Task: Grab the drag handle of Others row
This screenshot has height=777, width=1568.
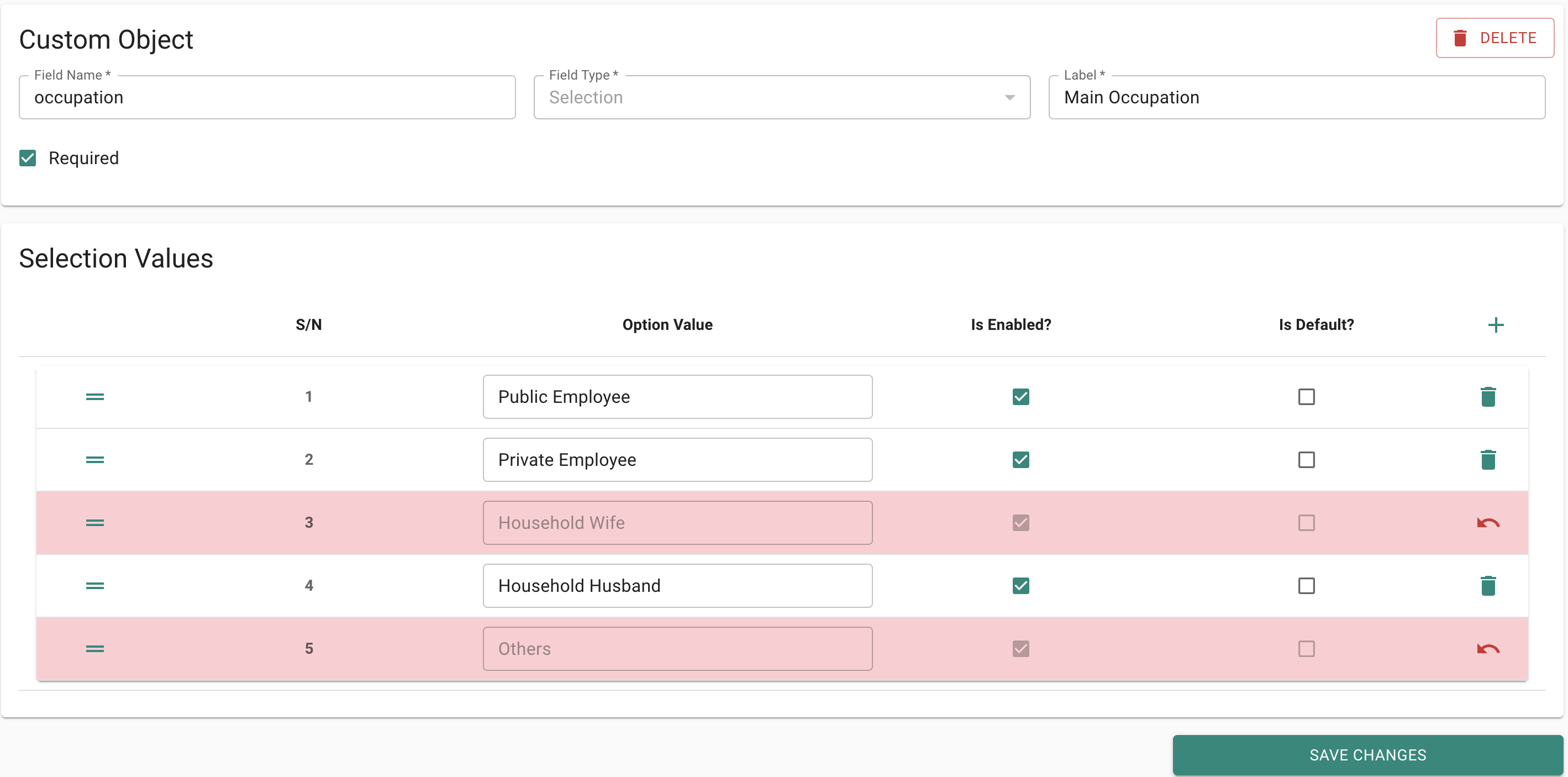Action: [x=95, y=649]
